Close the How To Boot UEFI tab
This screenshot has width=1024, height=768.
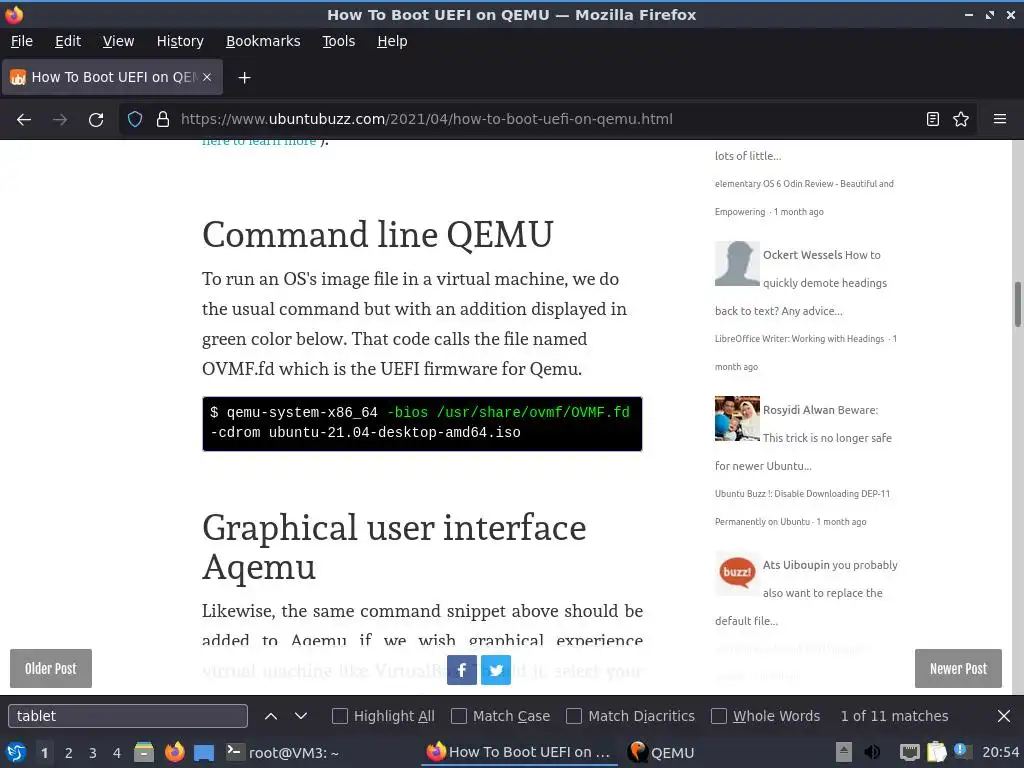point(207,77)
